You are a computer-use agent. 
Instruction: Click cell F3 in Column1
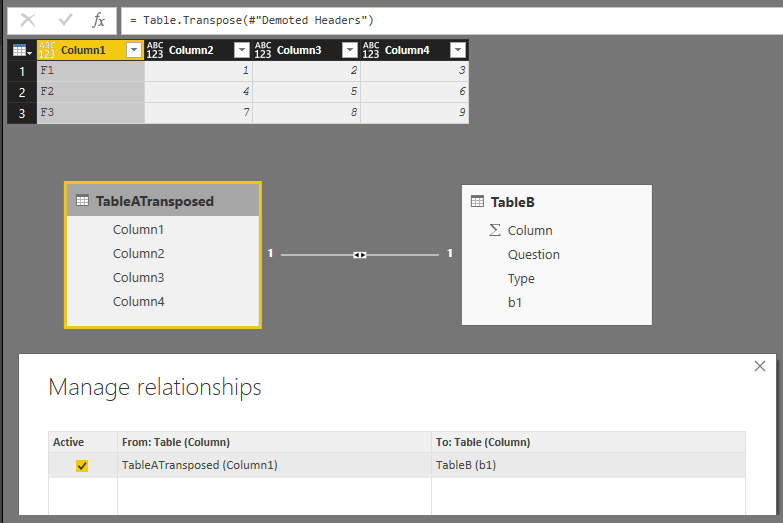pos(91,113)
